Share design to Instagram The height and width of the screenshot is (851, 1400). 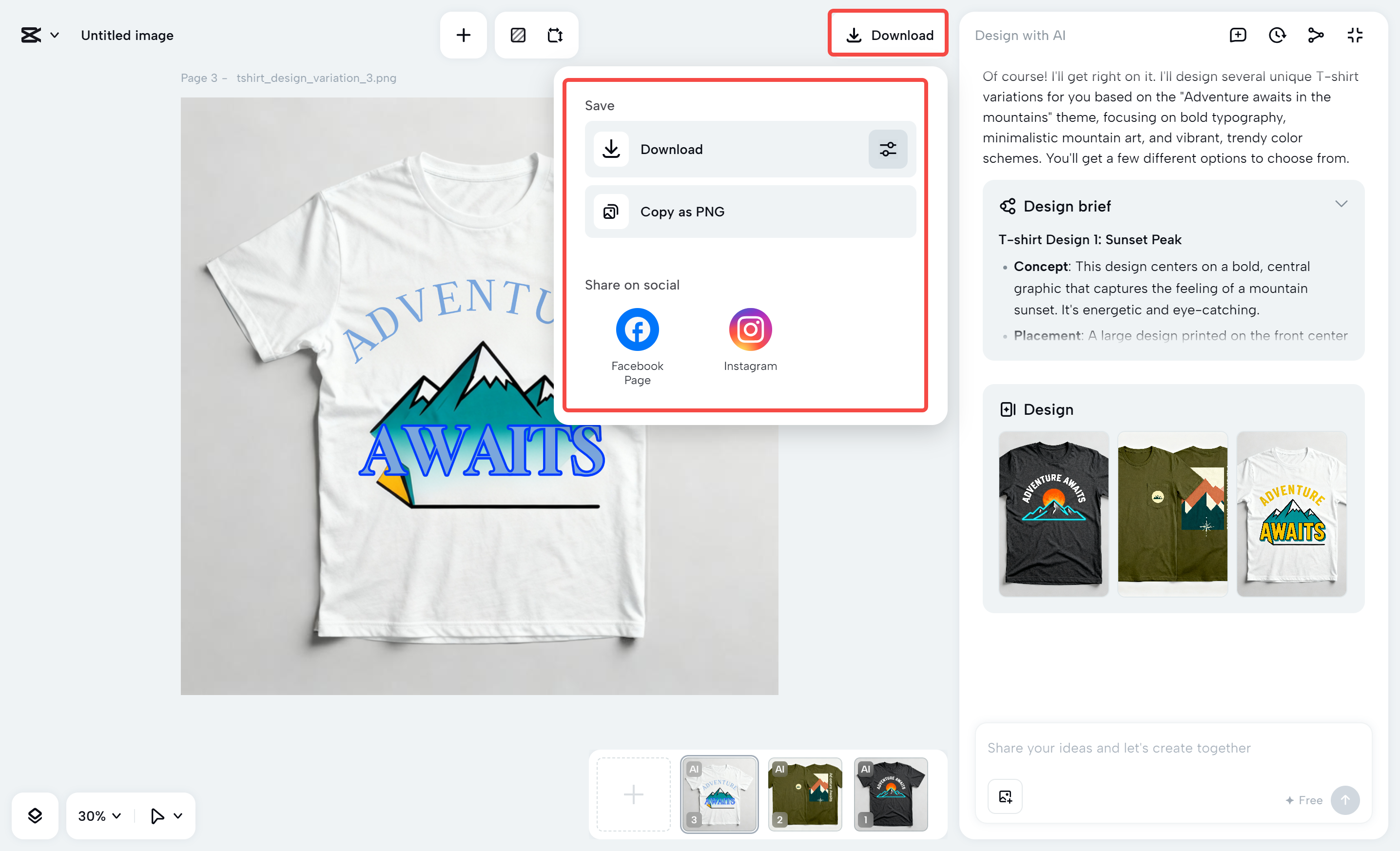tap(750, 329)
